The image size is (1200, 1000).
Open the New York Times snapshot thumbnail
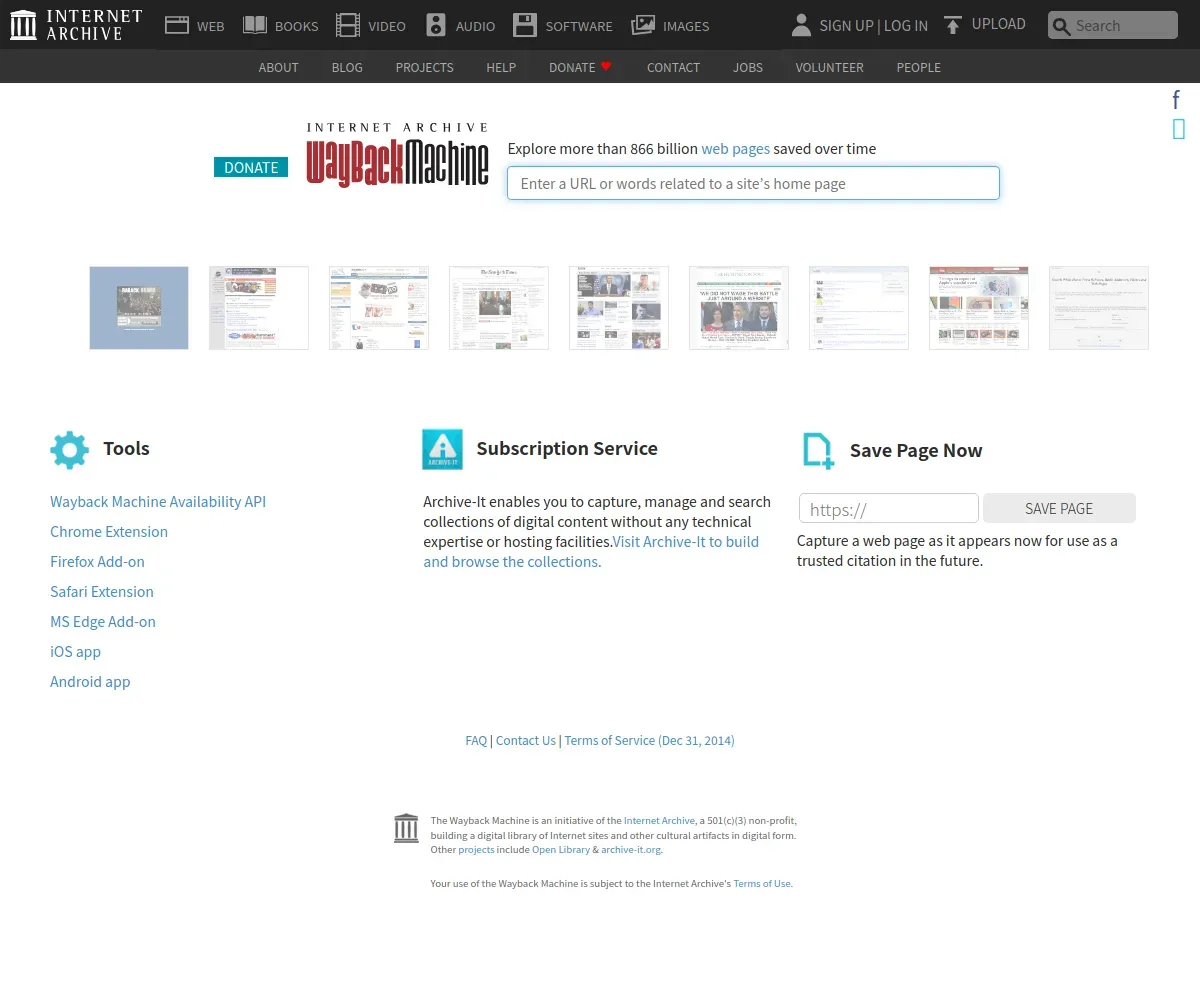[499, 308]
